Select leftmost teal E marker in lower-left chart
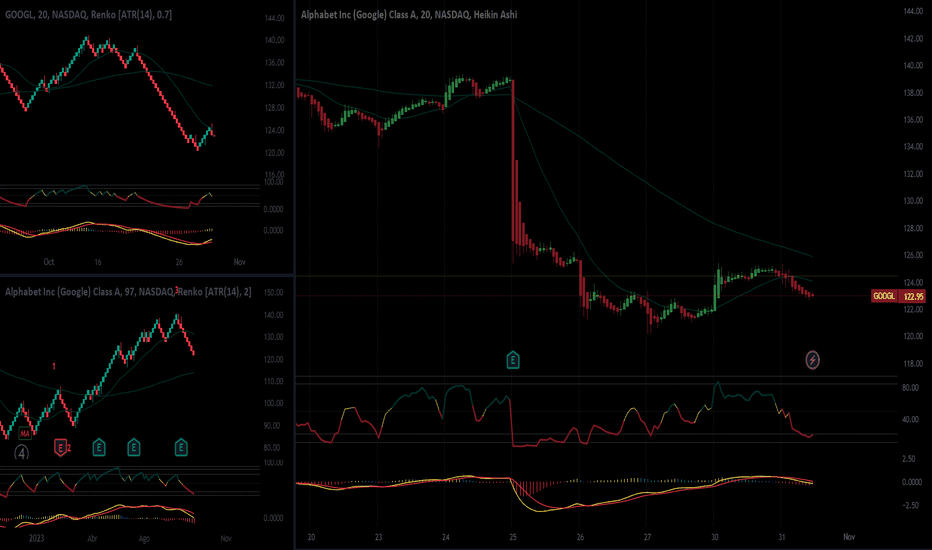The image size is (932, 550). [99, 446]
